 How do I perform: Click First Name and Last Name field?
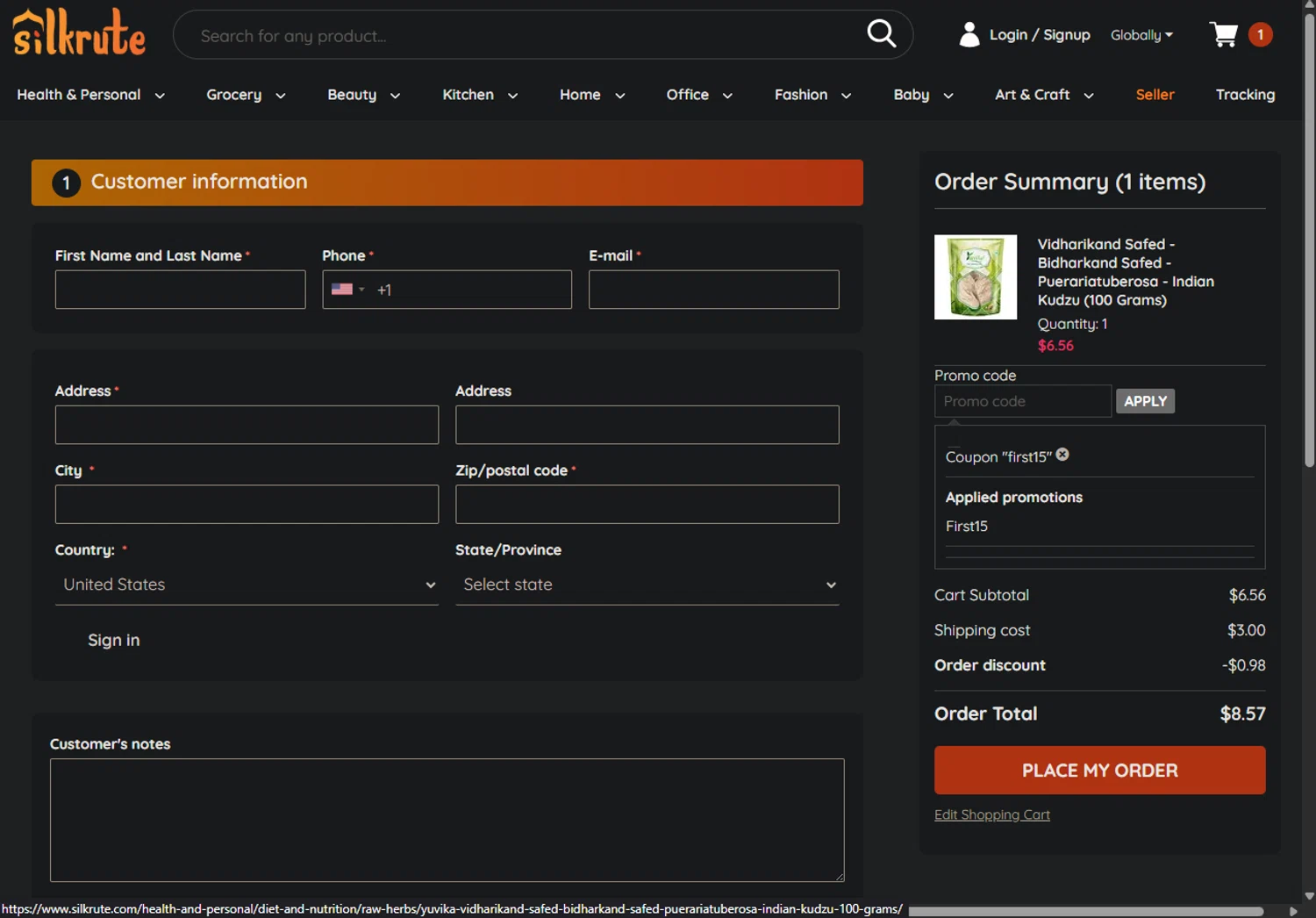[180, 290]
